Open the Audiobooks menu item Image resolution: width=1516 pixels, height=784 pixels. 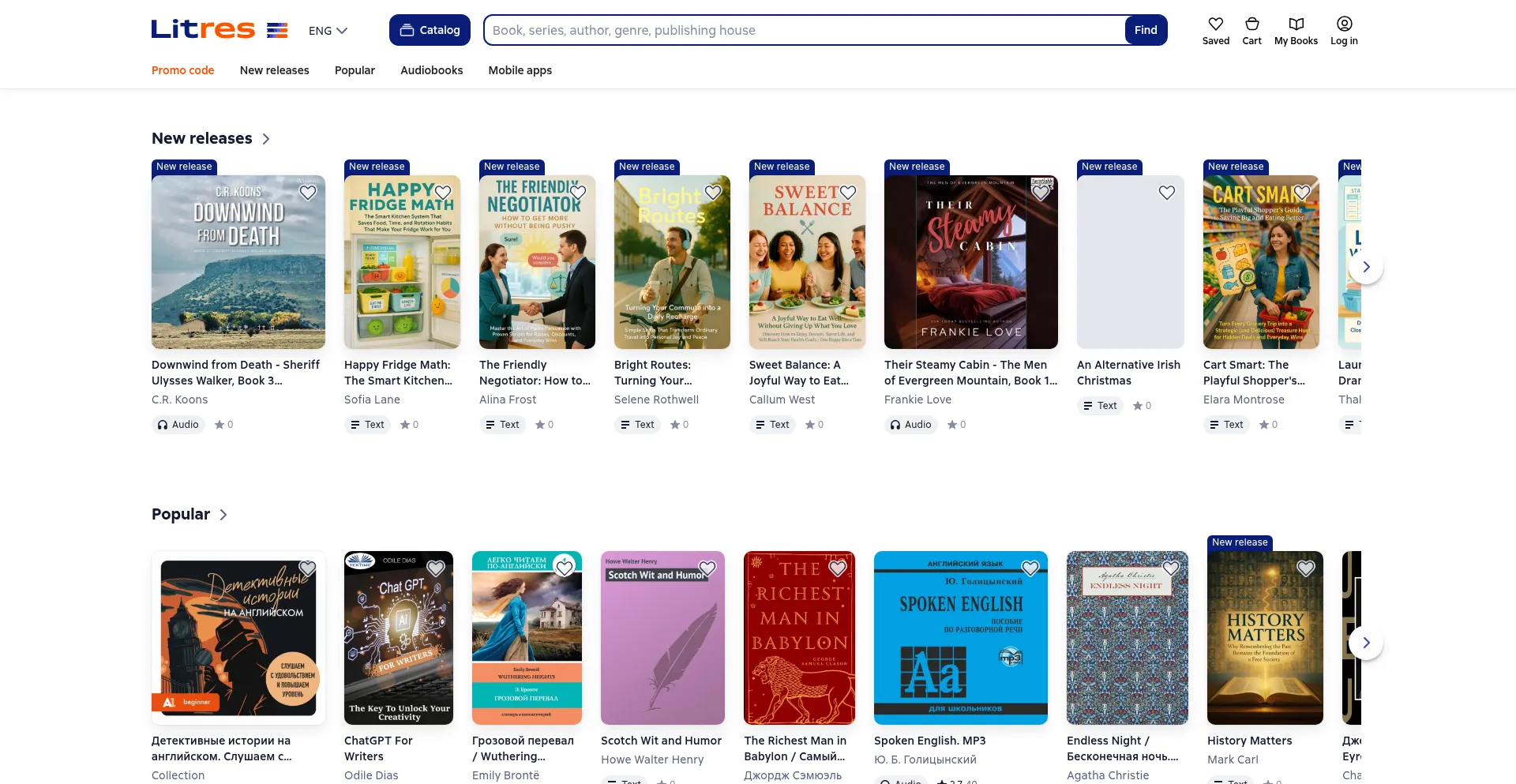pyautogui.click(x=431, y=70)
